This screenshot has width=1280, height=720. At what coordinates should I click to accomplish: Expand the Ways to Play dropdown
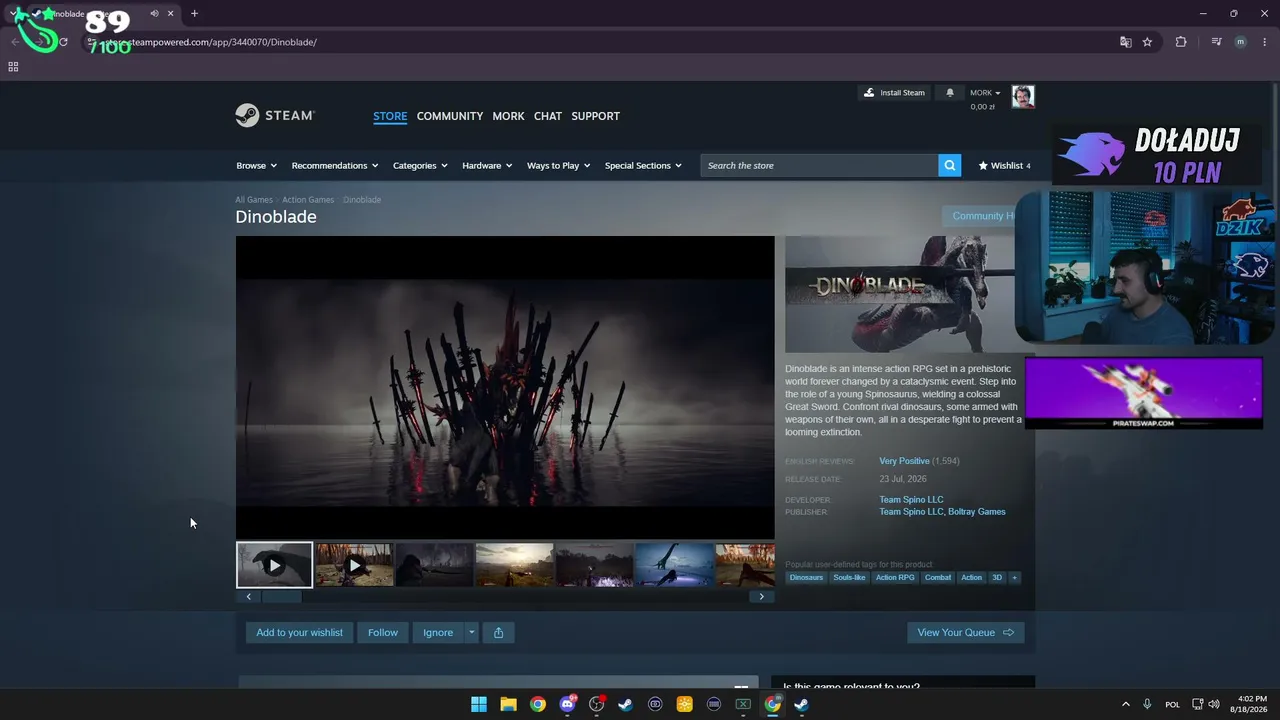point(559,166)
